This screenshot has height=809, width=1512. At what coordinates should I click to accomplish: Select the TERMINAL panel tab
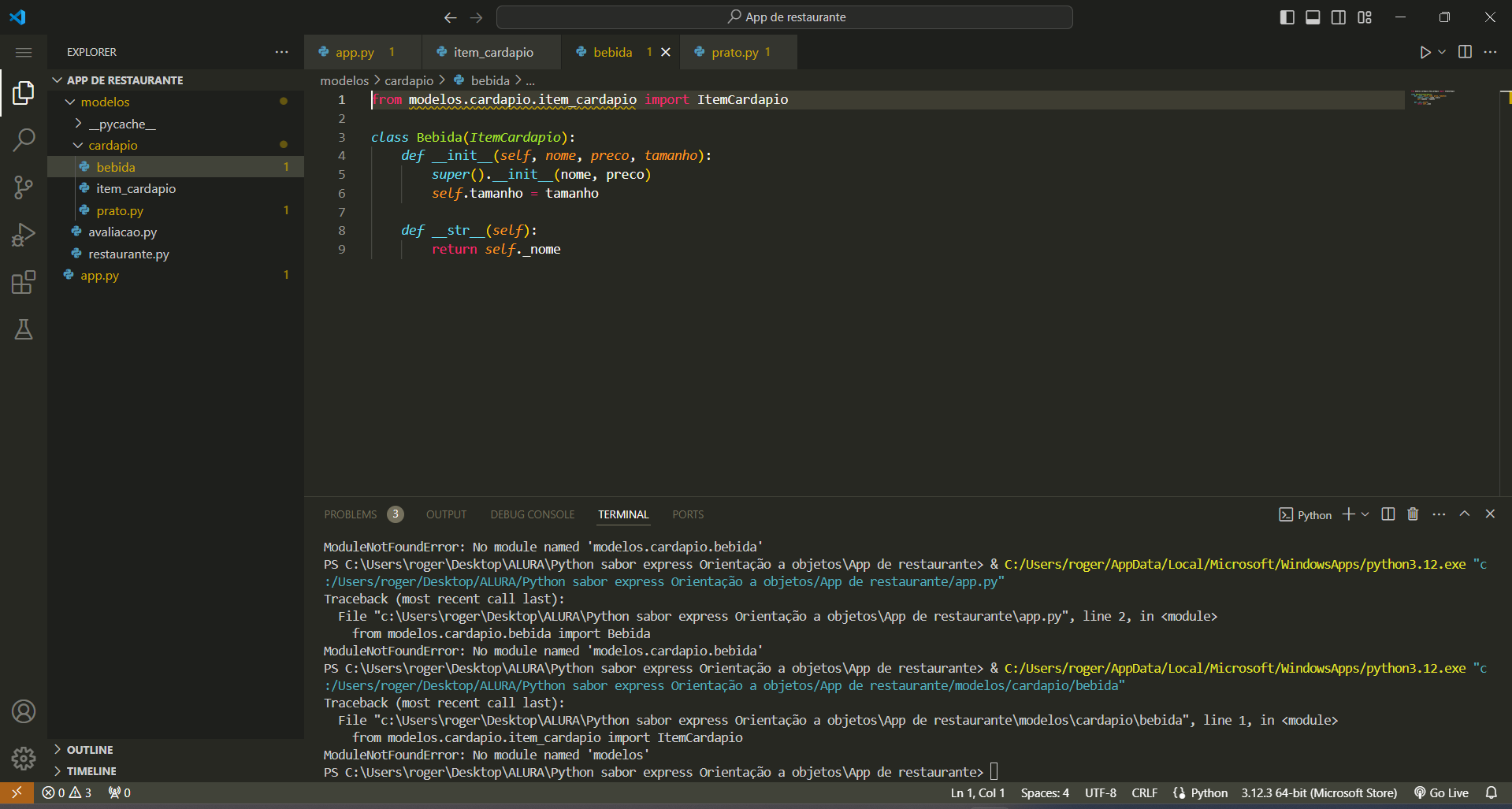[x=623, y=514]
